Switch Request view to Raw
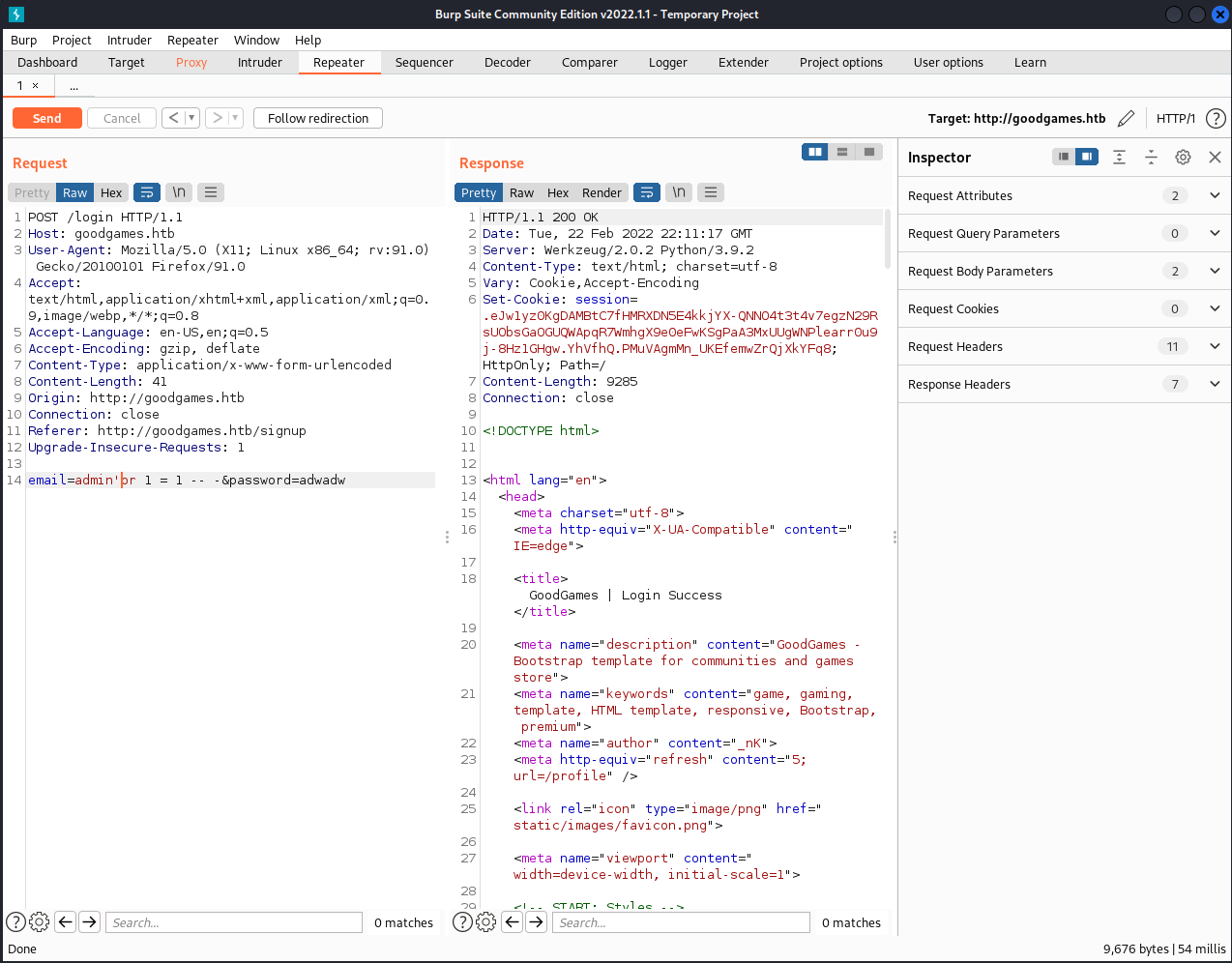The width and height of the screenshot is (1232, 963). (74, 192)
